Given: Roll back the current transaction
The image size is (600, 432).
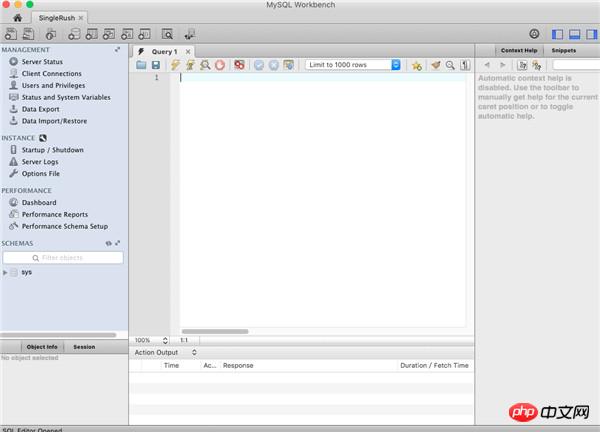Looking at the screenshot, I should [274, 65].
